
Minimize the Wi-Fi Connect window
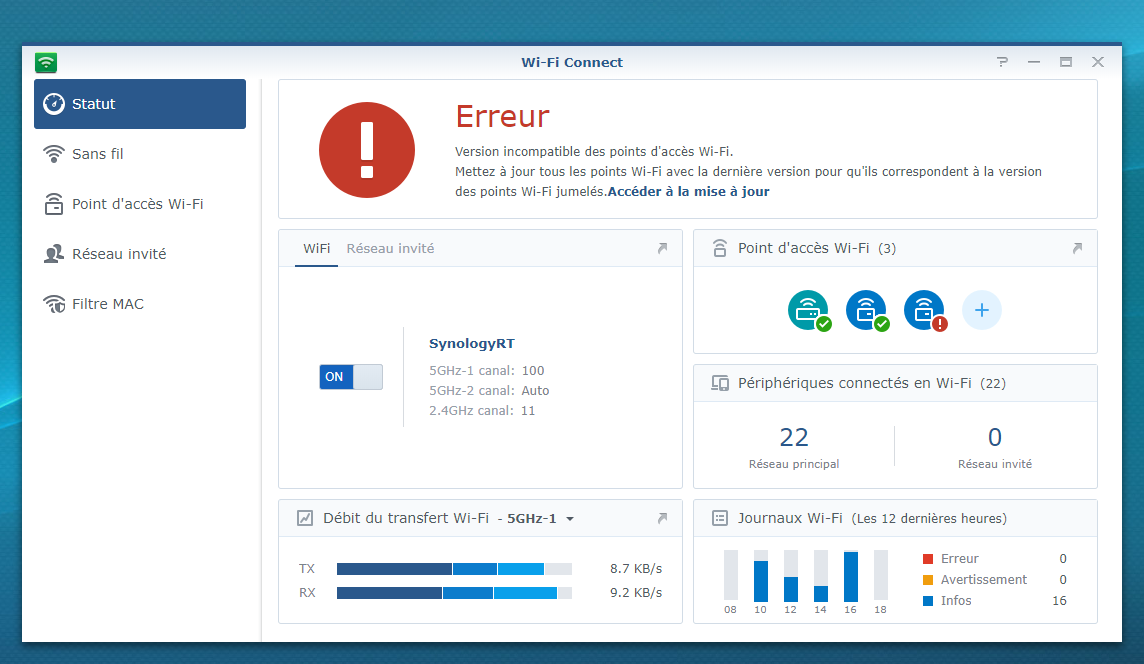coord(1034,62)
